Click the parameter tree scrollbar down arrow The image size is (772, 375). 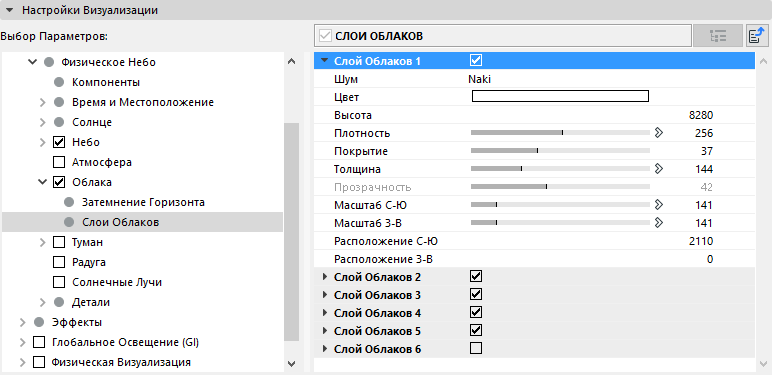[x=291, y=364]
